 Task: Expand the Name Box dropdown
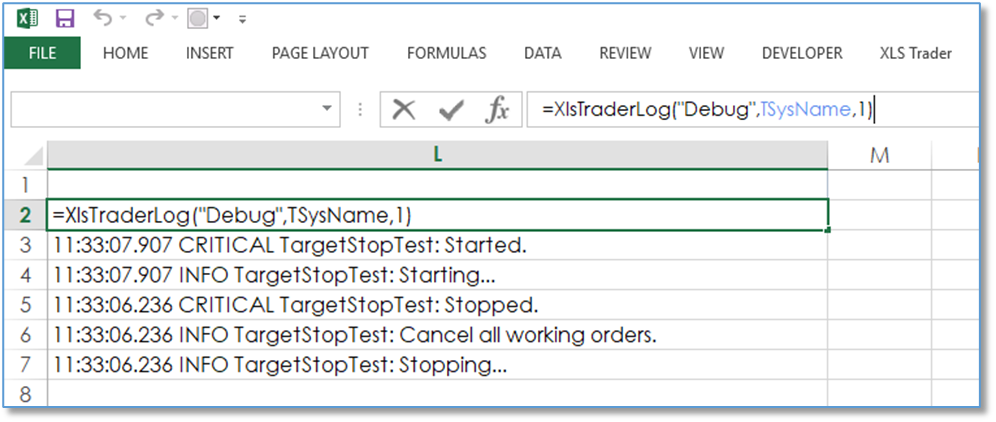[x=329, y=110]
